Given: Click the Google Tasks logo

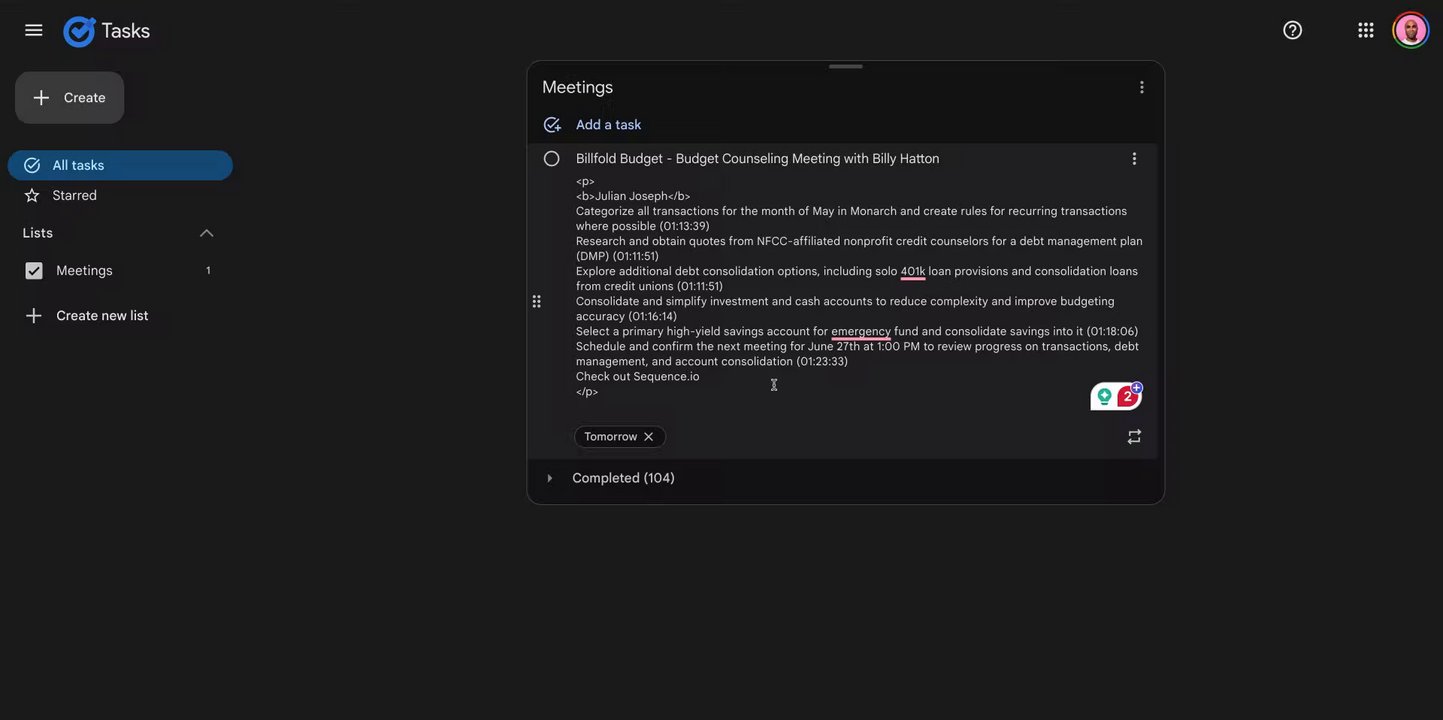Looking at the screenshot, I should (80, 31).
